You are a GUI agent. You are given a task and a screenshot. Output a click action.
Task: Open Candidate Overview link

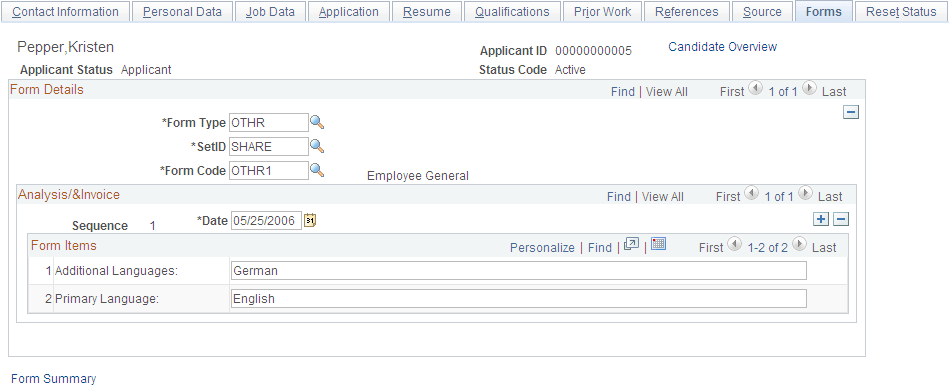[722, 47]
